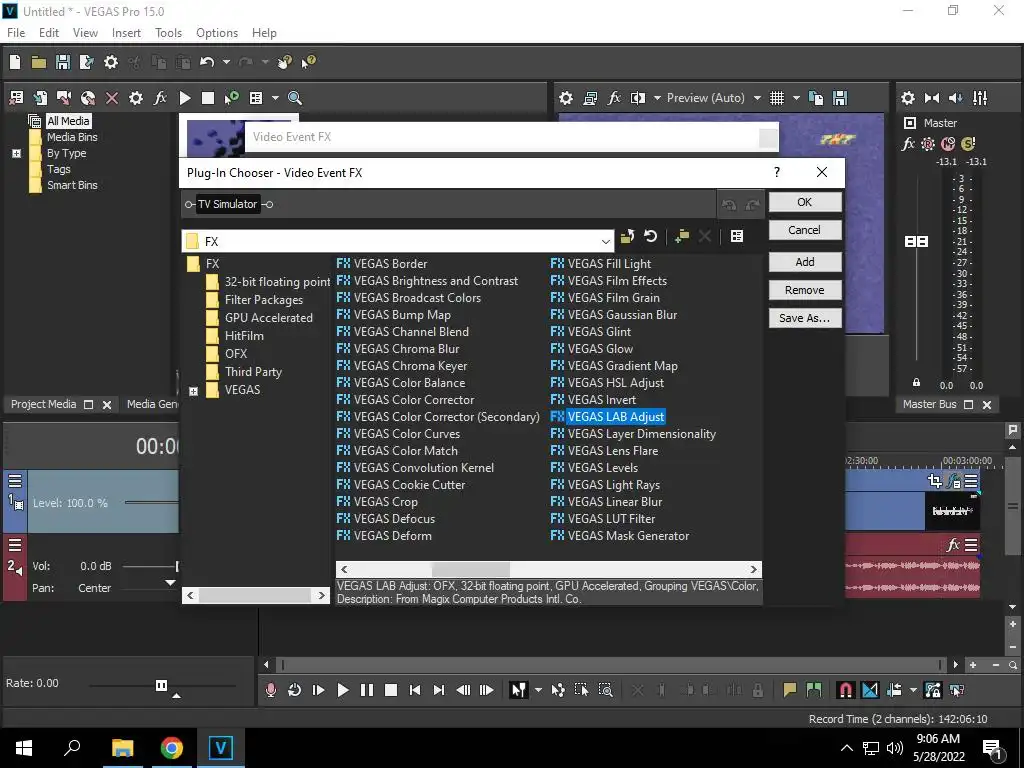Create a new project with New icon

[15, 62]
